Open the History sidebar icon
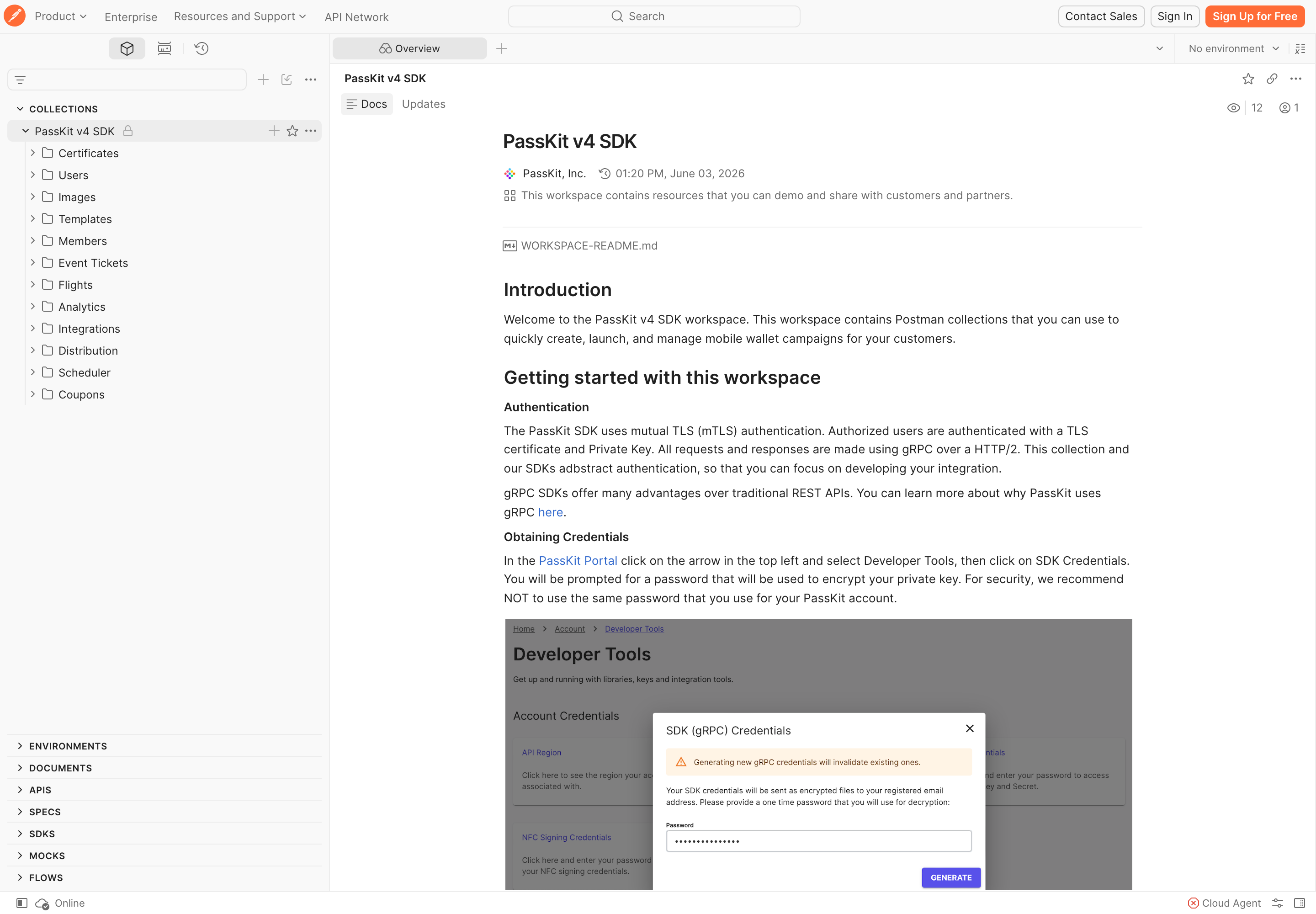Screen dimensions: 1316x914 tap(201, 48)
